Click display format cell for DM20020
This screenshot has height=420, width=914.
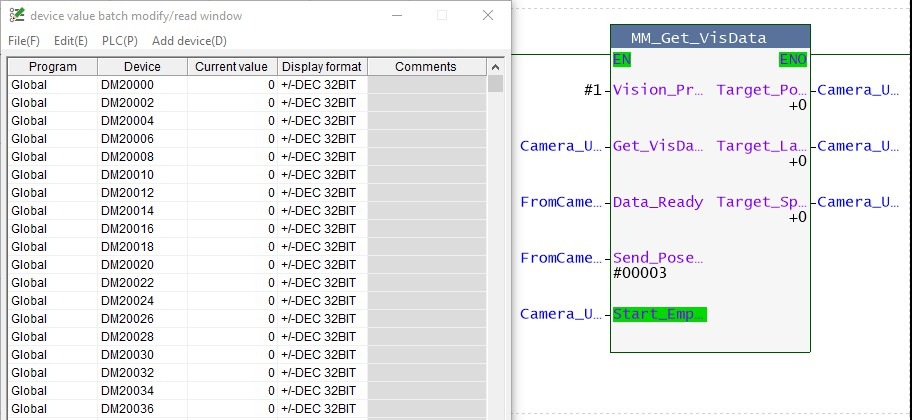point(322,265)
